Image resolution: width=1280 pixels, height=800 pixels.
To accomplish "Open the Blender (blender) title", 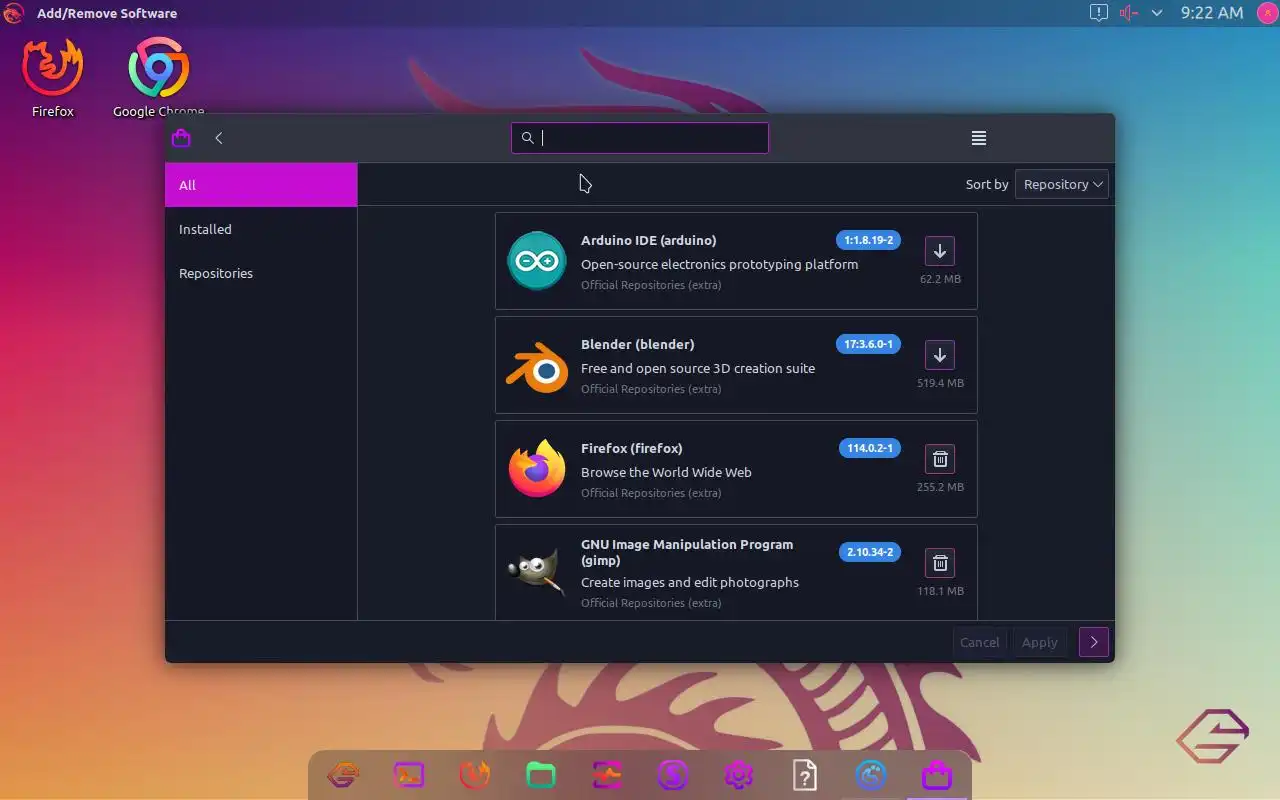I will pyautogui.click(x=638, y=344).
